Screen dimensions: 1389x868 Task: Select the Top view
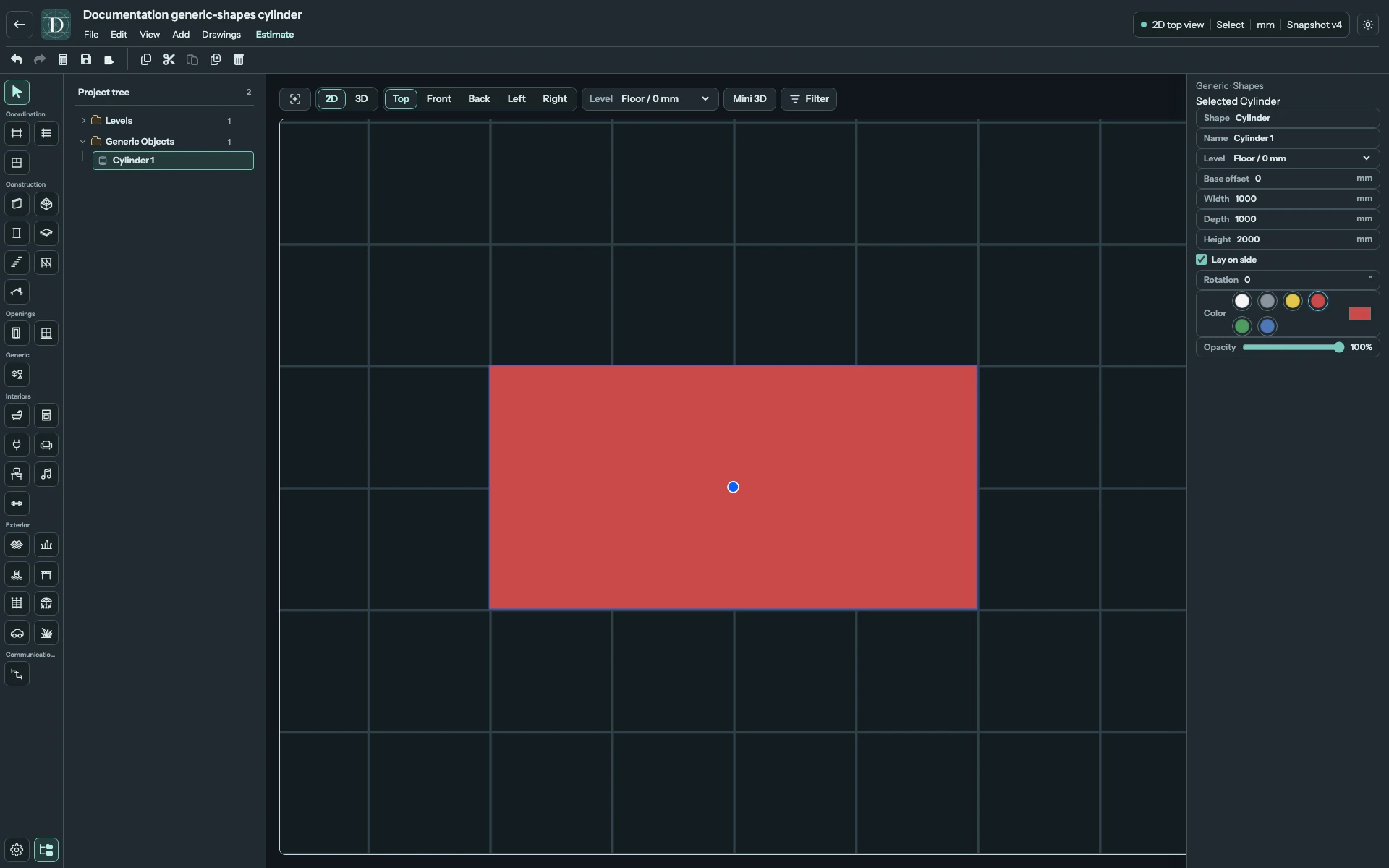pyautogui.click(x=401, y=99)
